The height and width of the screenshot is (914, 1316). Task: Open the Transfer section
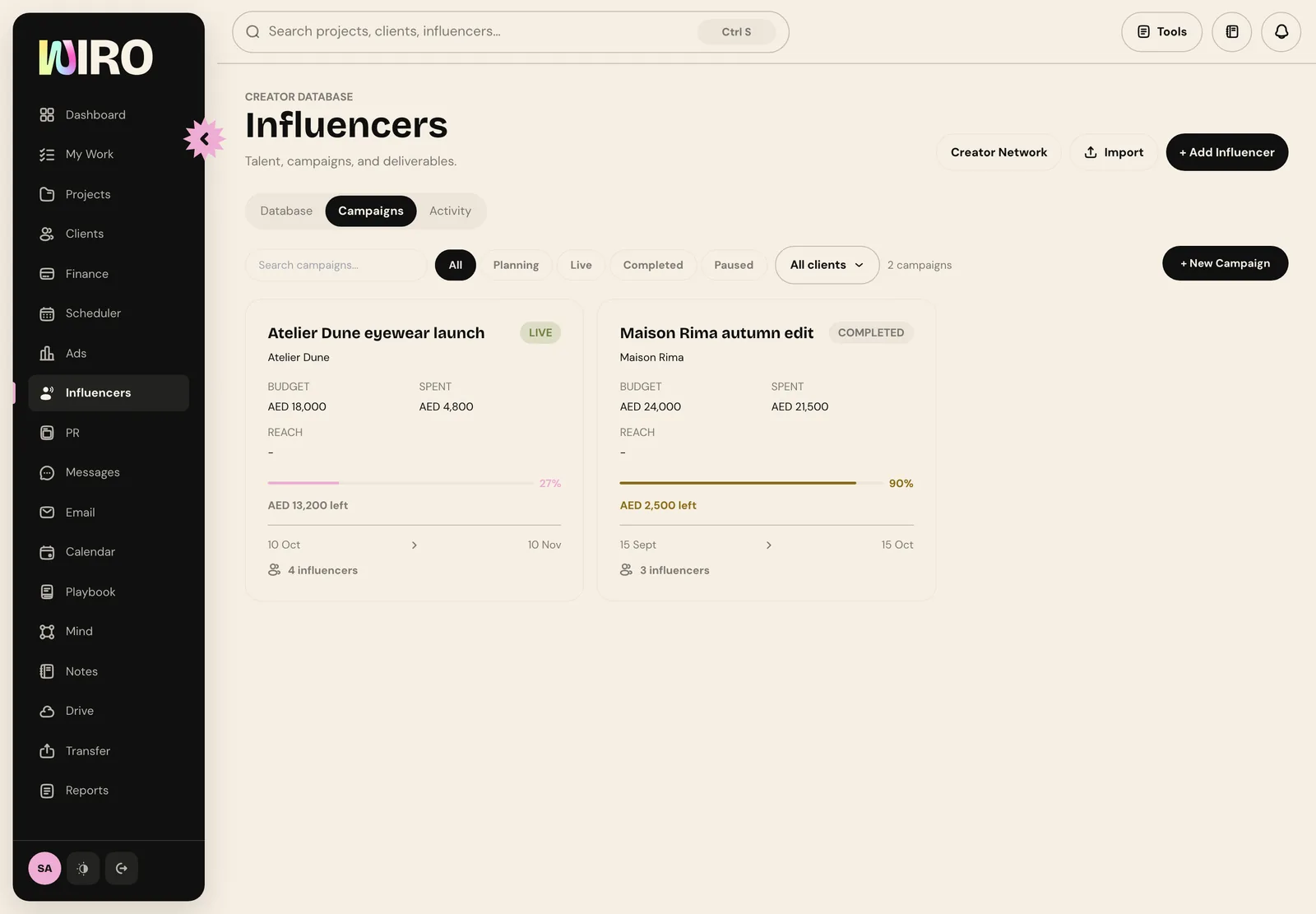click(x=109, y=751)
